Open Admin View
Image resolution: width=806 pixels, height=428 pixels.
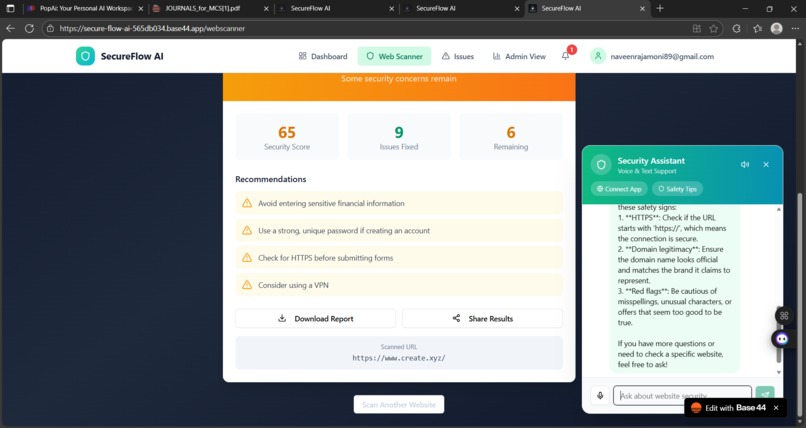tap(519, 56)
